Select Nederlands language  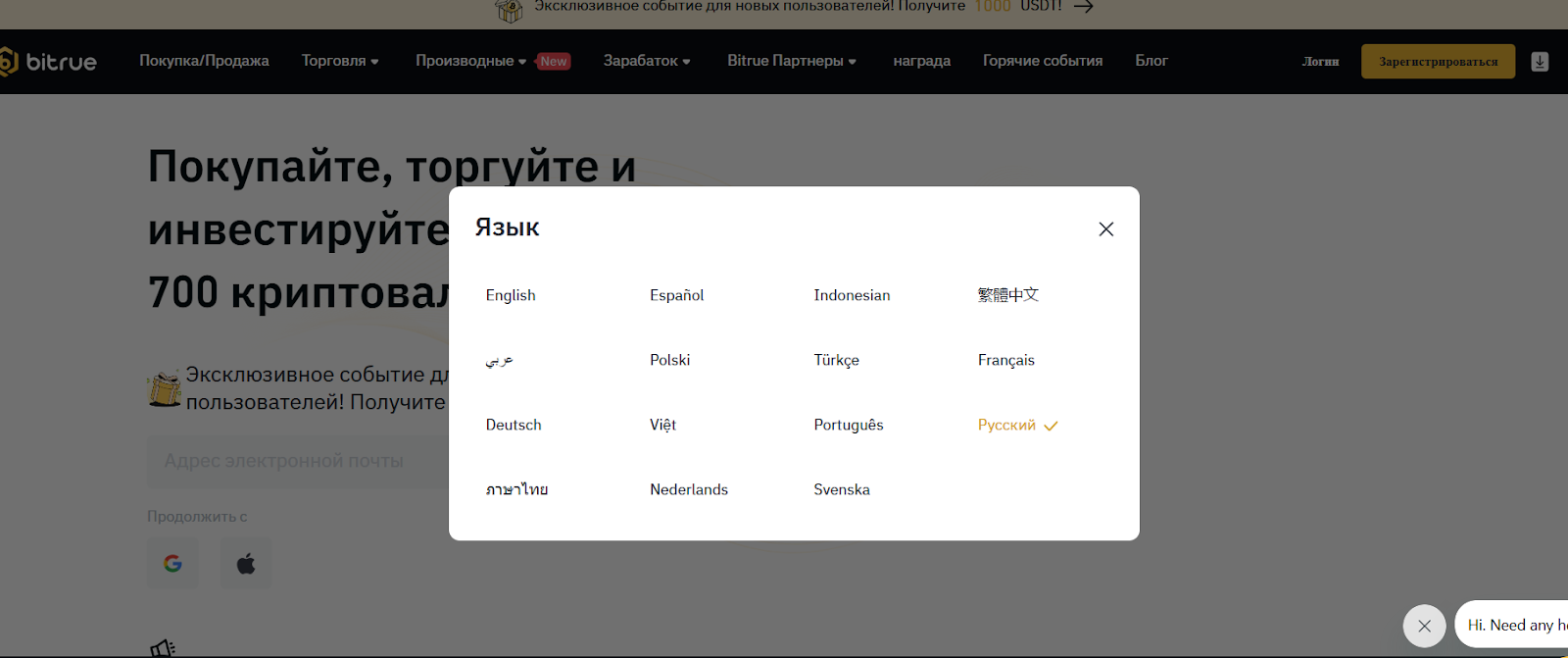tap(689, 489)
